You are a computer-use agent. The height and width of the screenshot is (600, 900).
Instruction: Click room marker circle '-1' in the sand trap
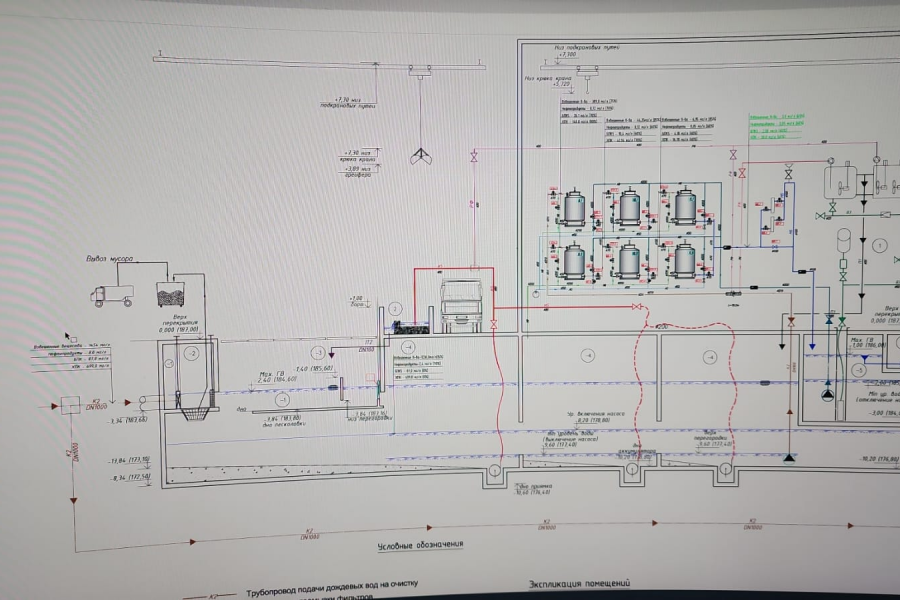(x=282, y=399)
